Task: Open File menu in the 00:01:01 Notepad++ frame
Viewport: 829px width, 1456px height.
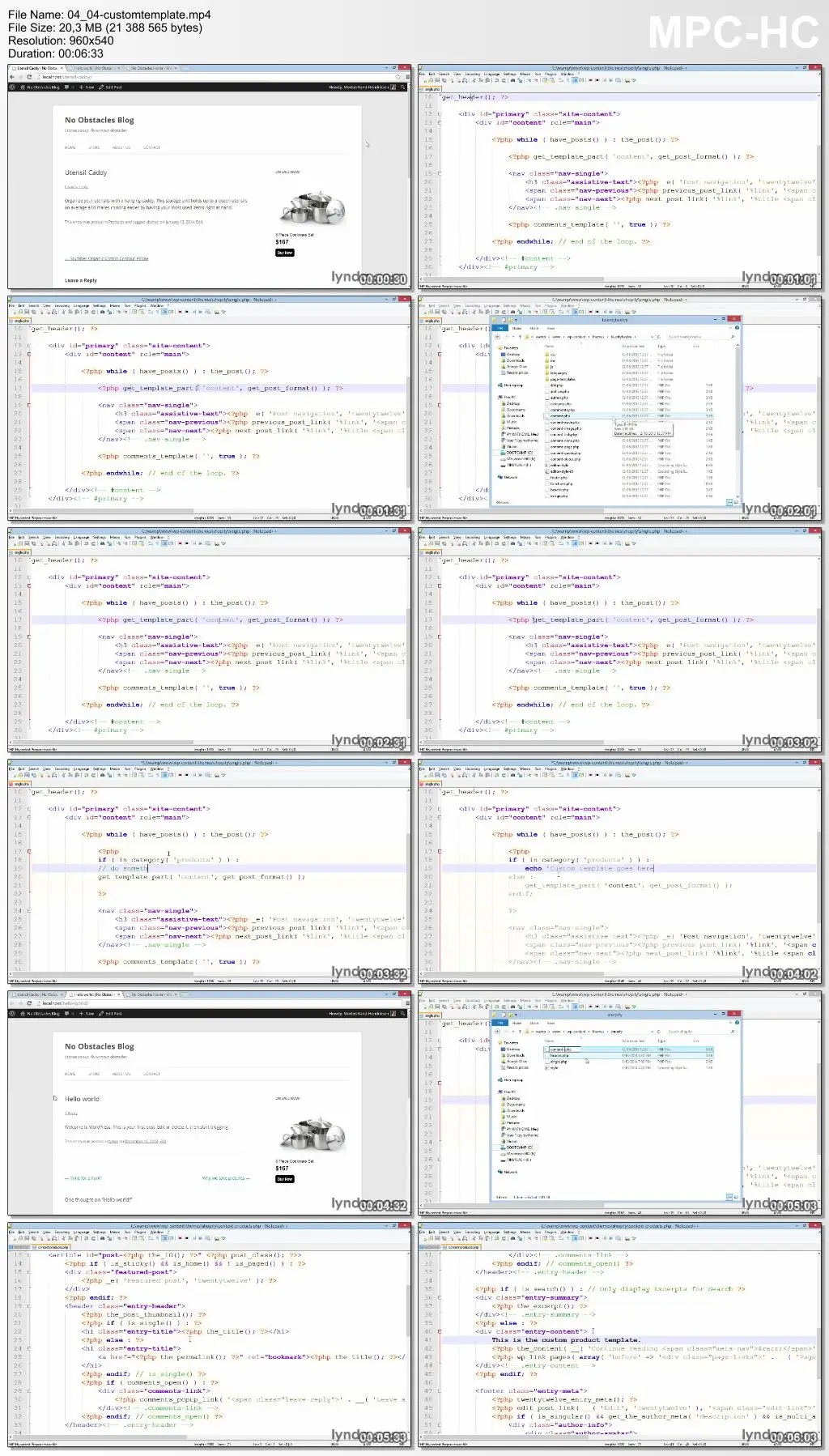Action: (x=423, y=74)
